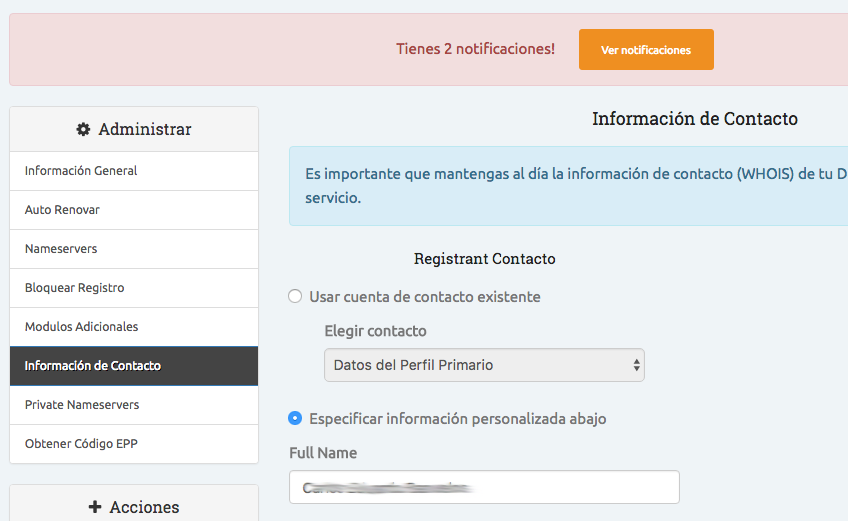Click the 'Tienes 2 notificaciones!' alert text
The height and width of the screenshot is (521, 848).
click(475, 49)
